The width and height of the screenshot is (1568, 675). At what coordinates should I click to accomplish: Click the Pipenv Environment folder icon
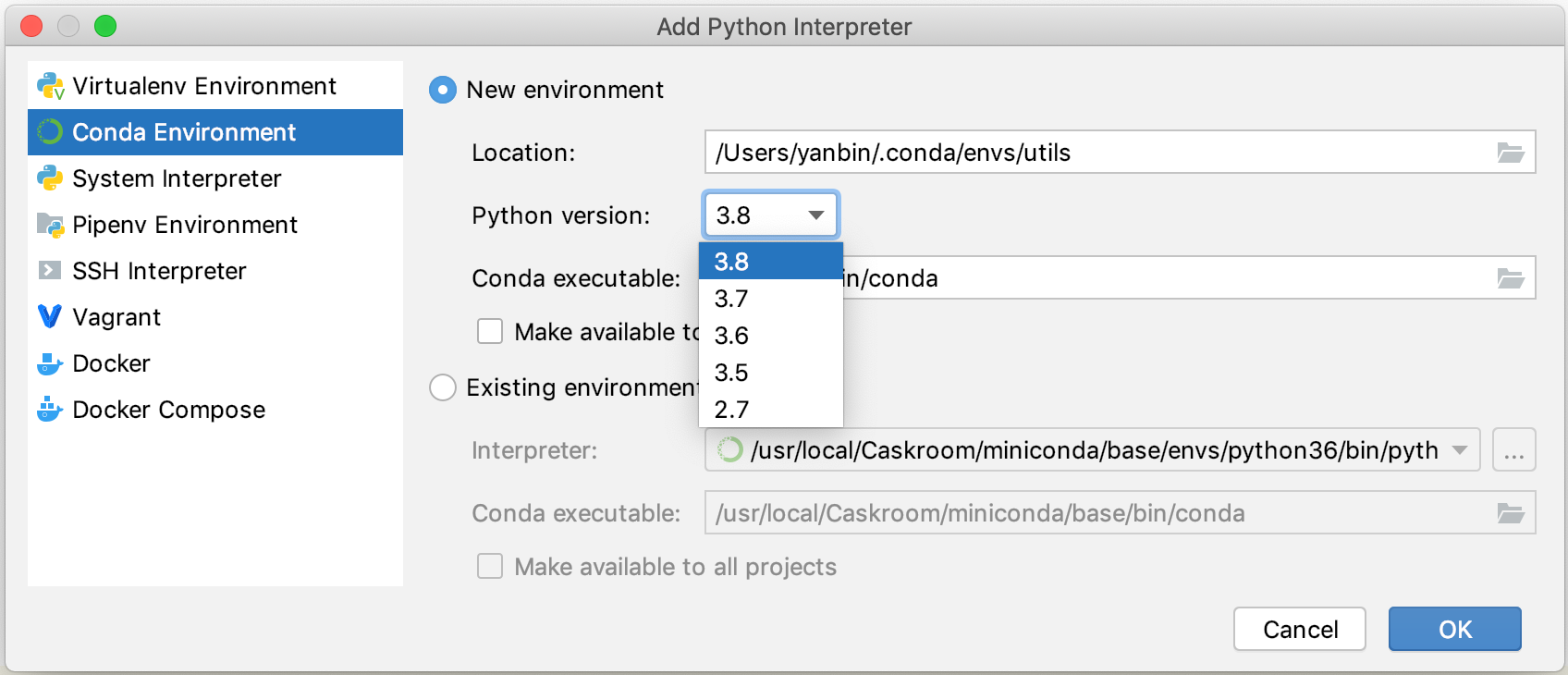[x=50, y=225]
